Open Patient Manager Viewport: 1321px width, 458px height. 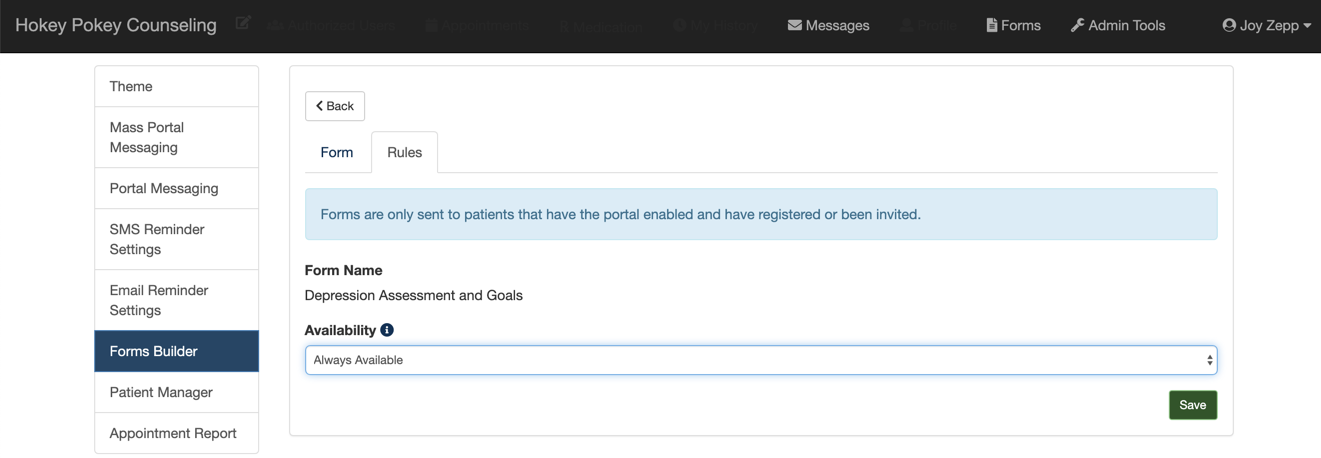click(x=176, y=392)
